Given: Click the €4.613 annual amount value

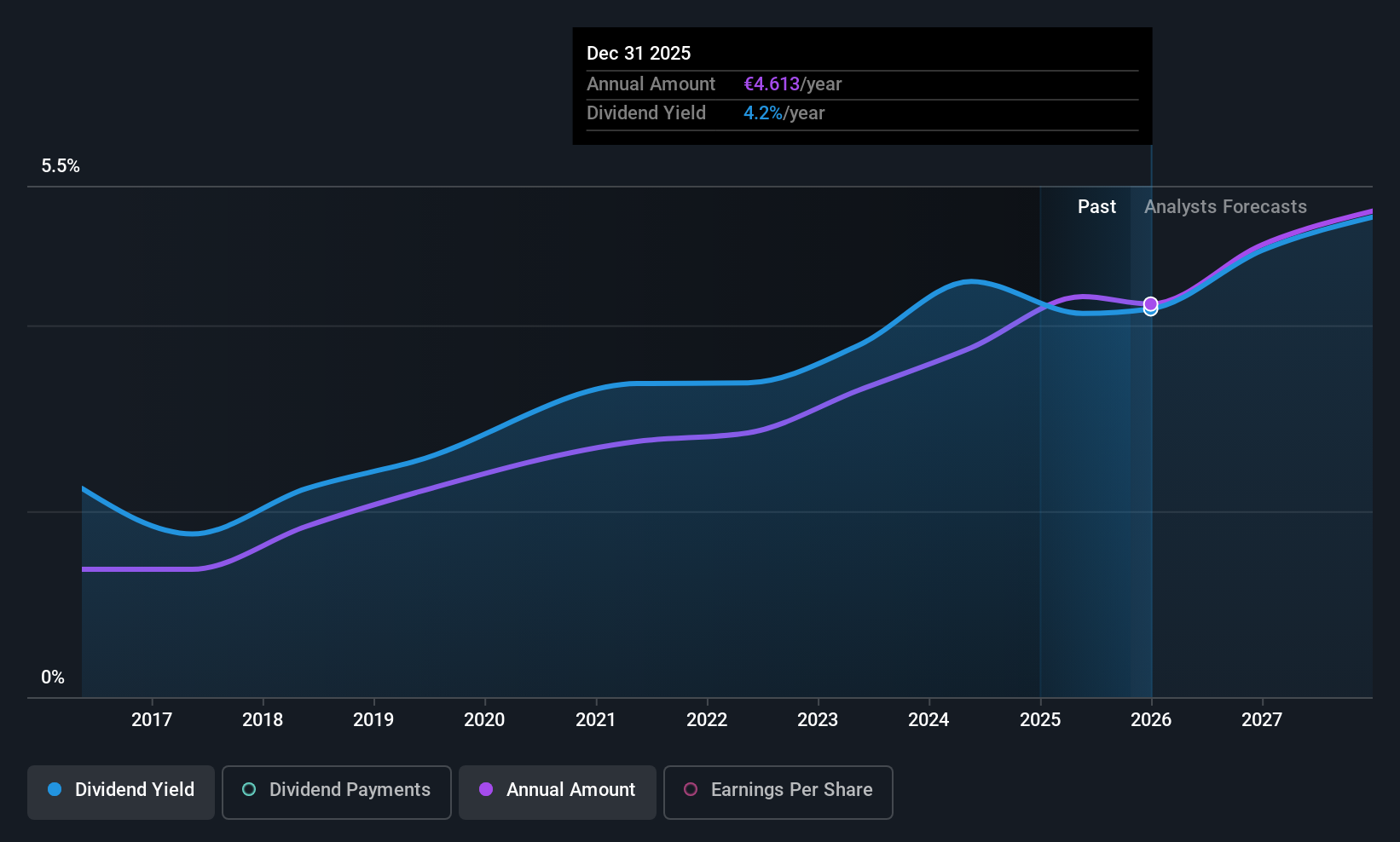Looking at the screenshot, I should 772,84.
